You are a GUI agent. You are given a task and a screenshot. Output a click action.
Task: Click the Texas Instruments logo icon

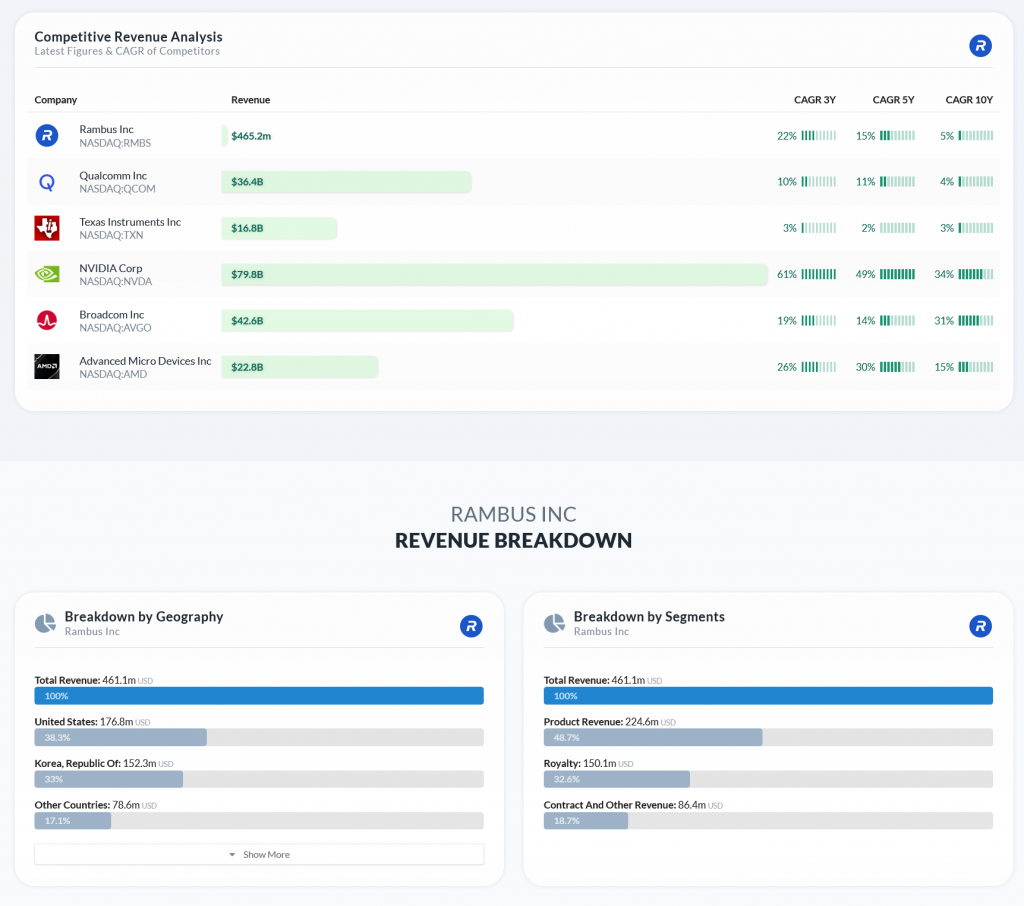coord(46,228)
